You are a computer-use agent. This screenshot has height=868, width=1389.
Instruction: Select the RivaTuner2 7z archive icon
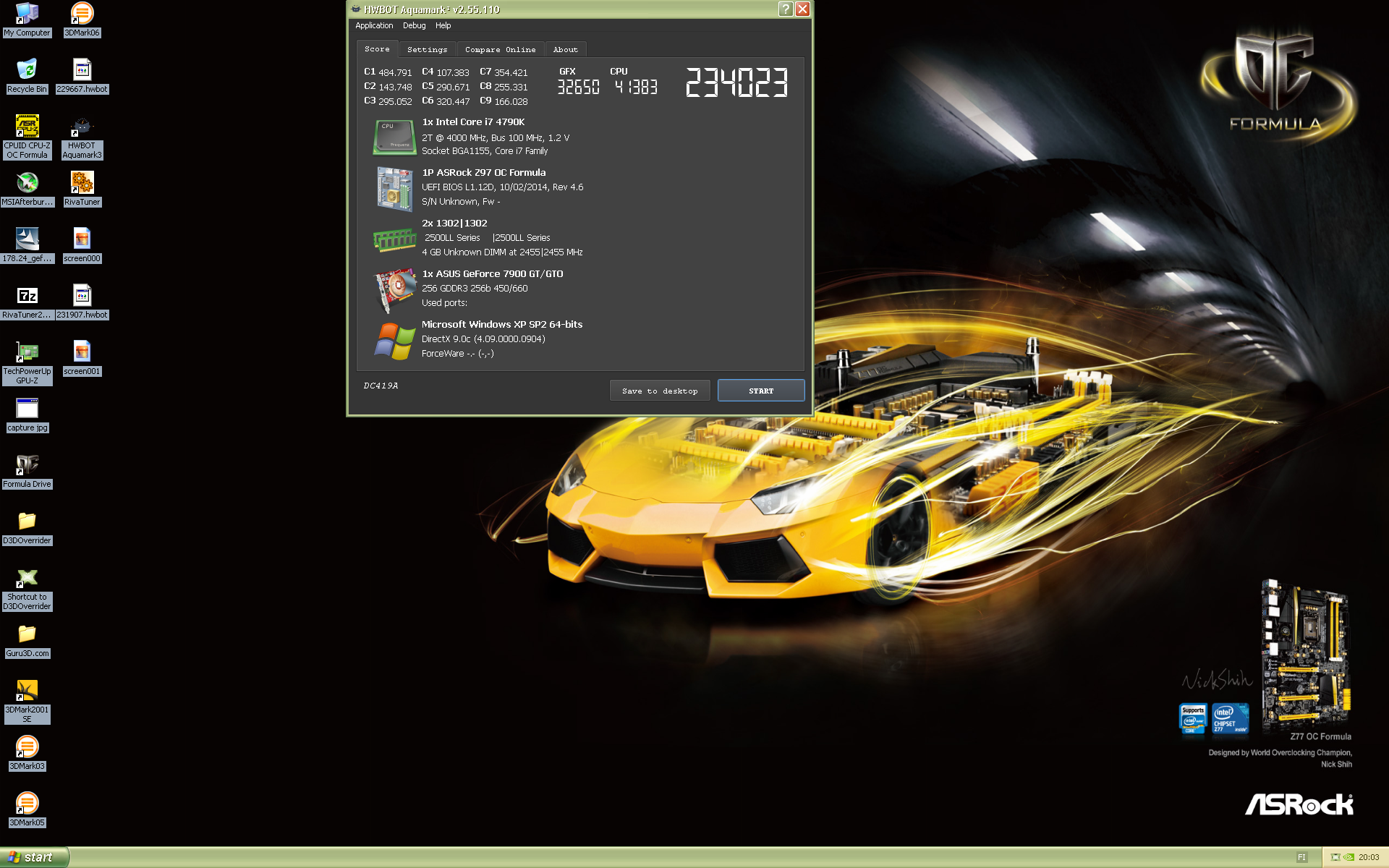coord(27,302)
